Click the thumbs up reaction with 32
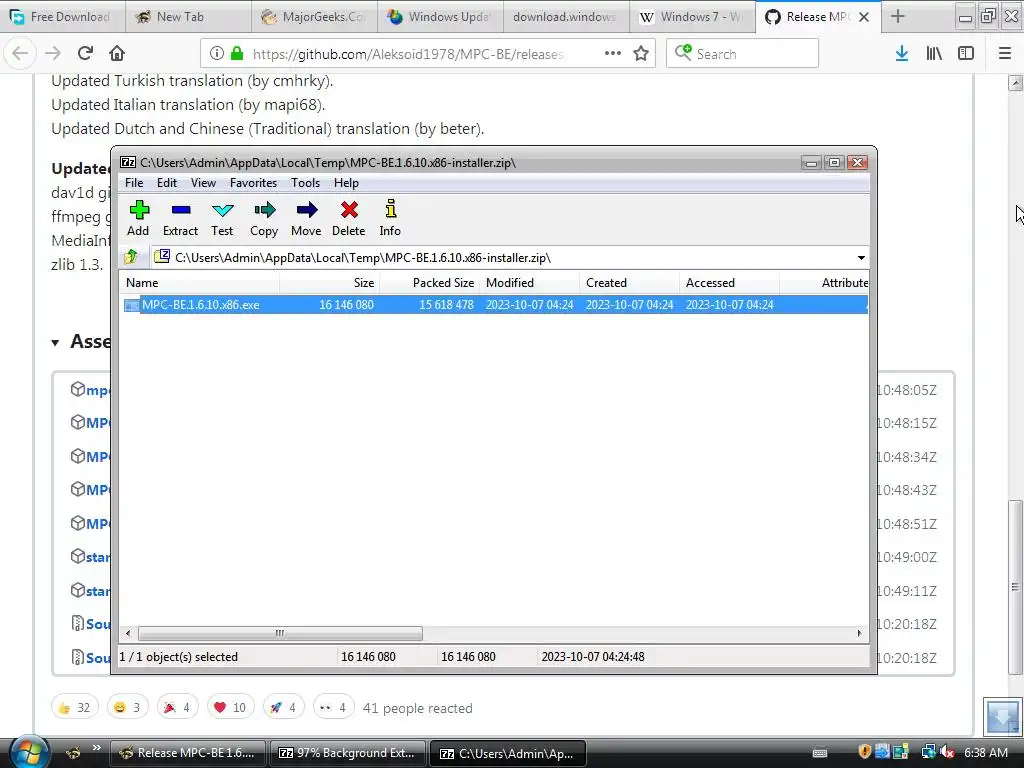This screenshot has width=1024, height=768. click(x=74, y=707)
